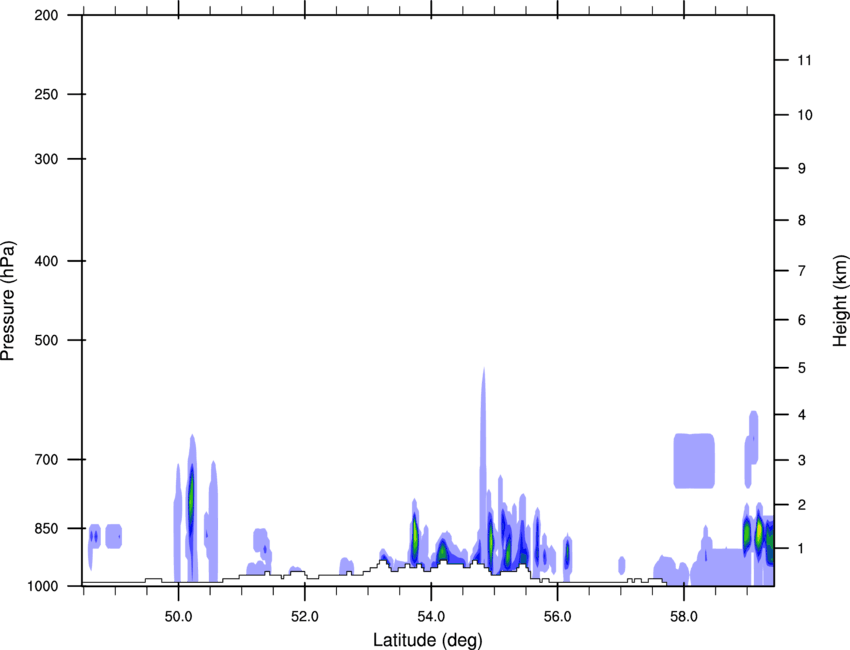The height and width of the screenshot is (650, 850).
Task: Click the 700 pressure tick label
Action: (x=46, y=459)
